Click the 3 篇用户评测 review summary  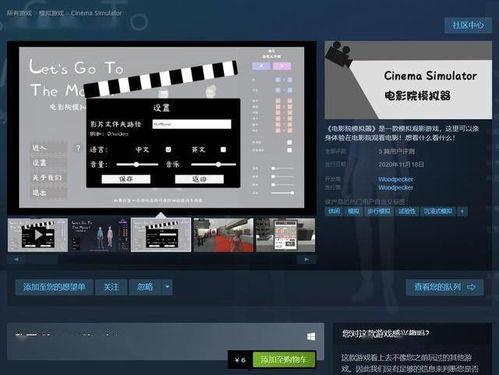[396, 151]
